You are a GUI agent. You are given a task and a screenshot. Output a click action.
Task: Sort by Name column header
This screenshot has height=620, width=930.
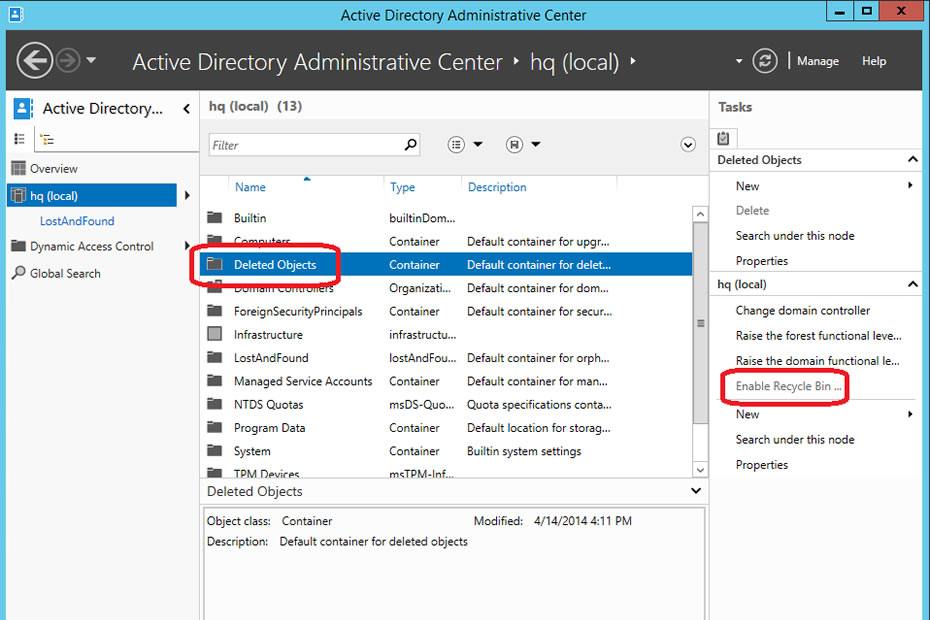pyautogui.click(x=250, y=187)
